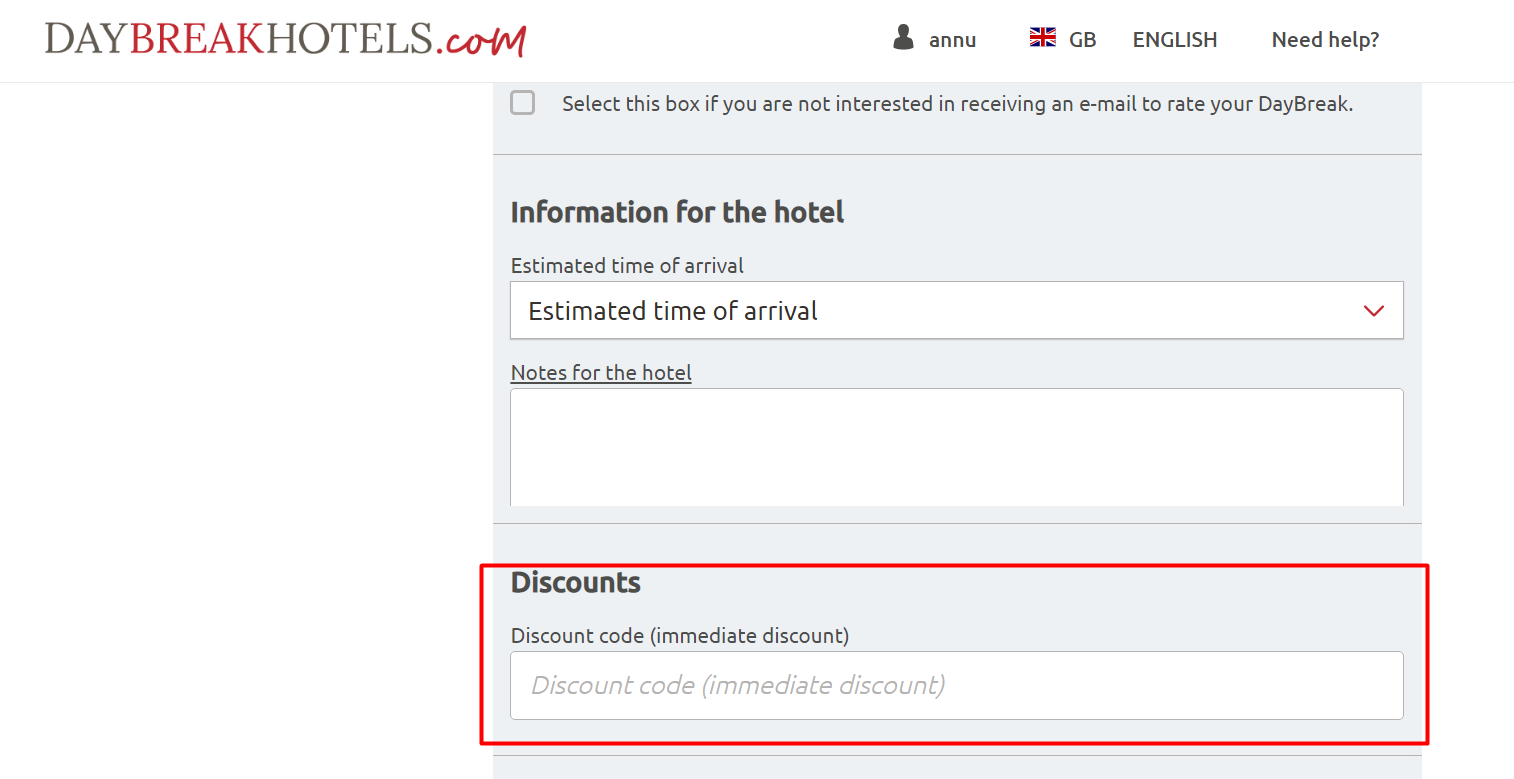Focus the Notes for the hotel text area
The image size is (1514, 779).
(956, 447)
